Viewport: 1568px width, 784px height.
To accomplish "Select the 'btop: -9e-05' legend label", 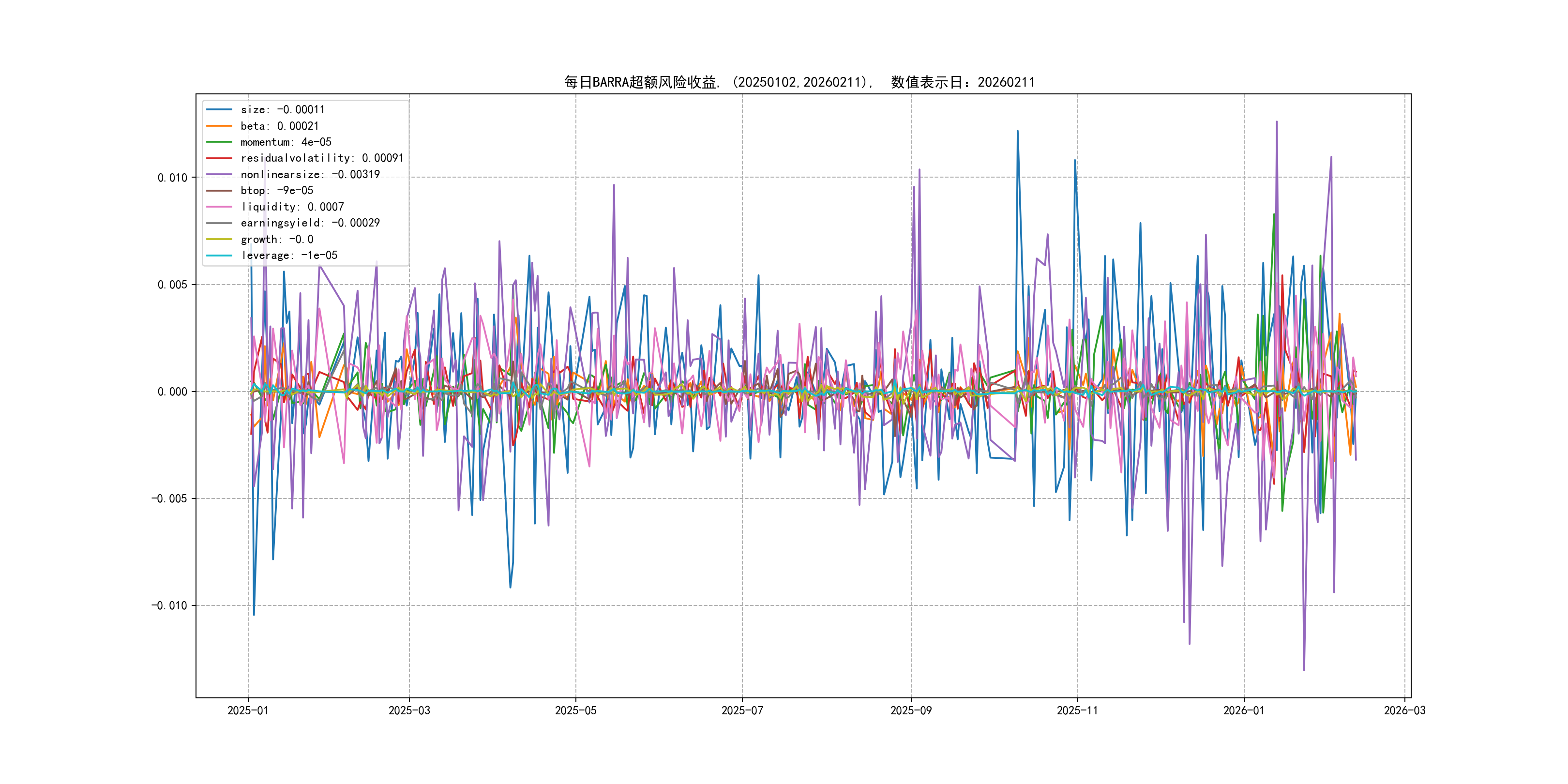I will click(276, 191).
